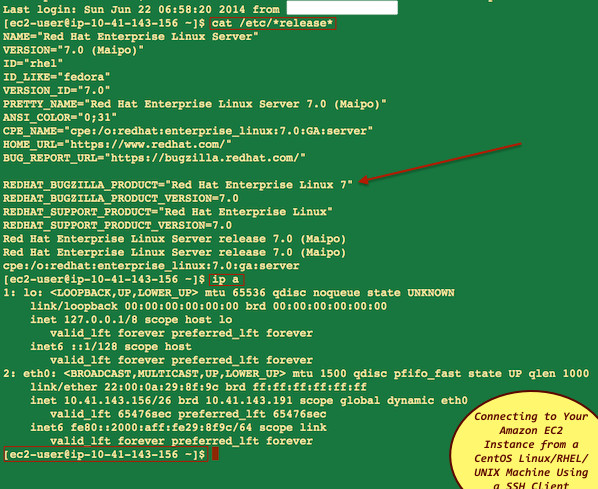Click the '2: eth0:' interface line

(296, 373)
